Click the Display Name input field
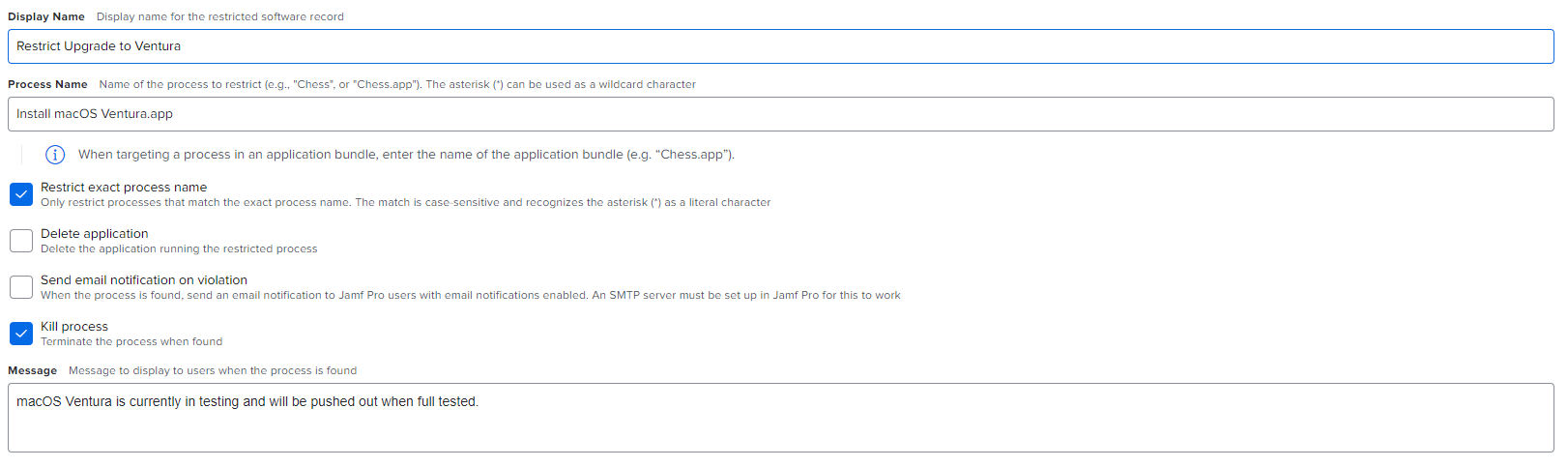Image resolution: width=1568 pixels, height=467 pixels. [x=780, y=46]
